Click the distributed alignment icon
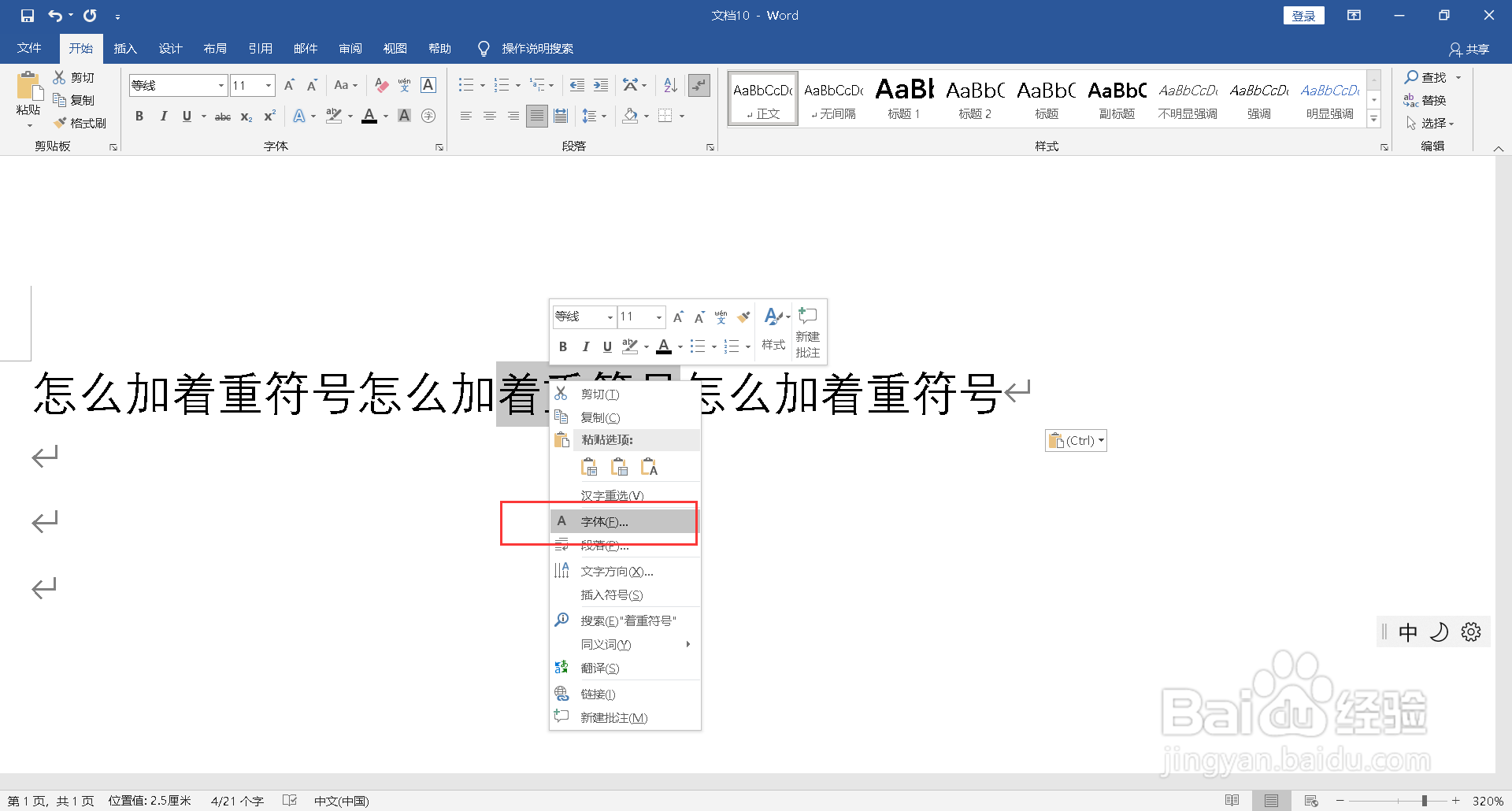The image size is (1512, 811). pos(561,116)
